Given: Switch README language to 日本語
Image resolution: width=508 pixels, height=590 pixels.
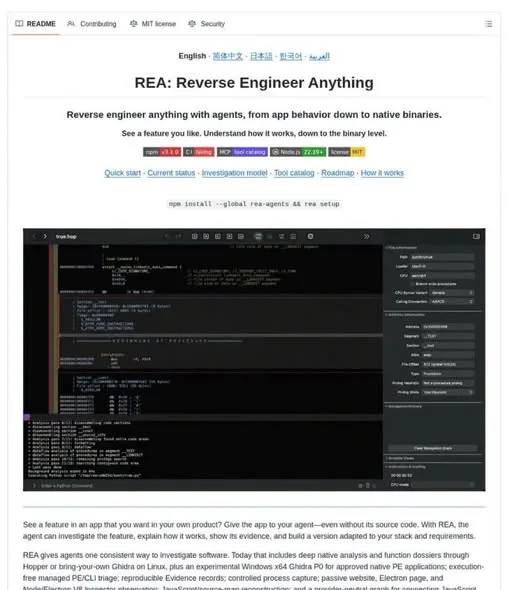Looking at the screenshot, I should click(x=261, y=56).
